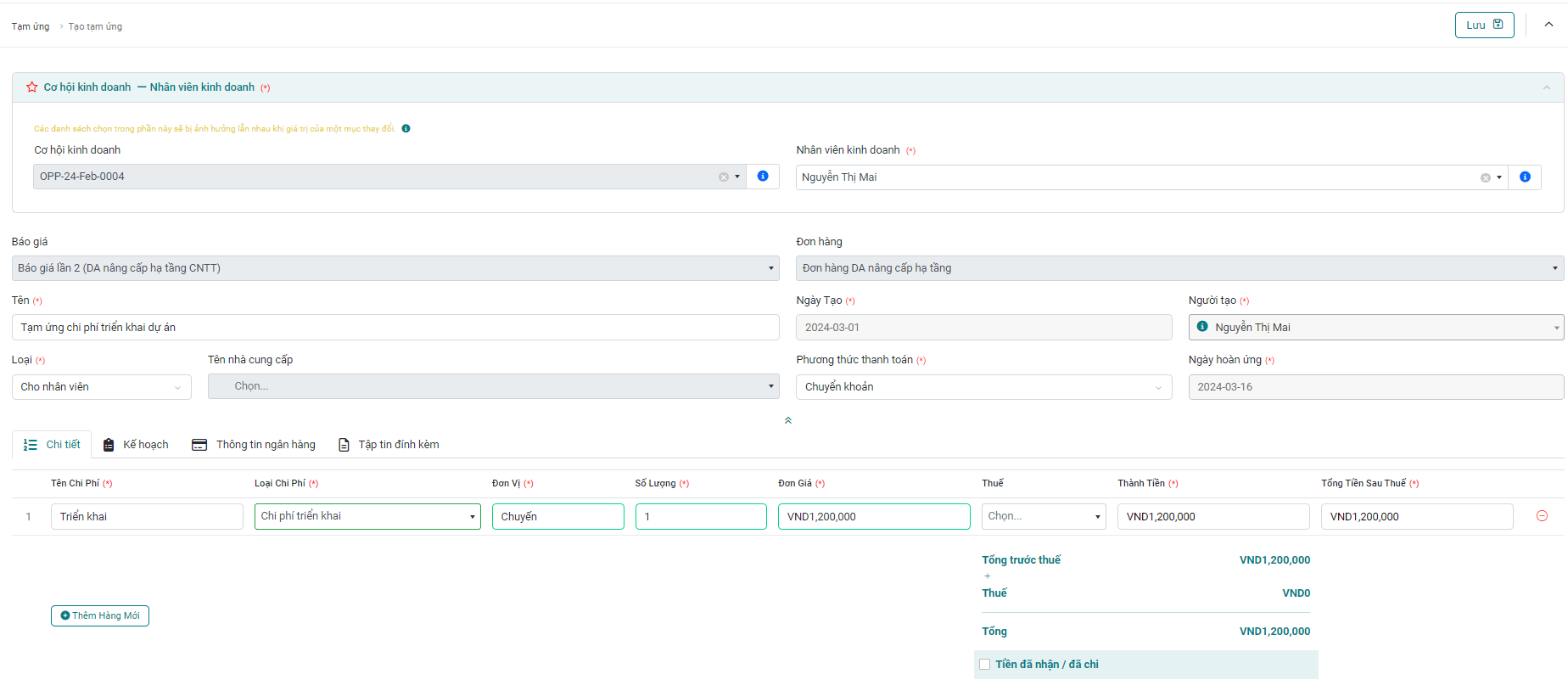
Task: Collapse the form section with double chevron
Action: 787,420
